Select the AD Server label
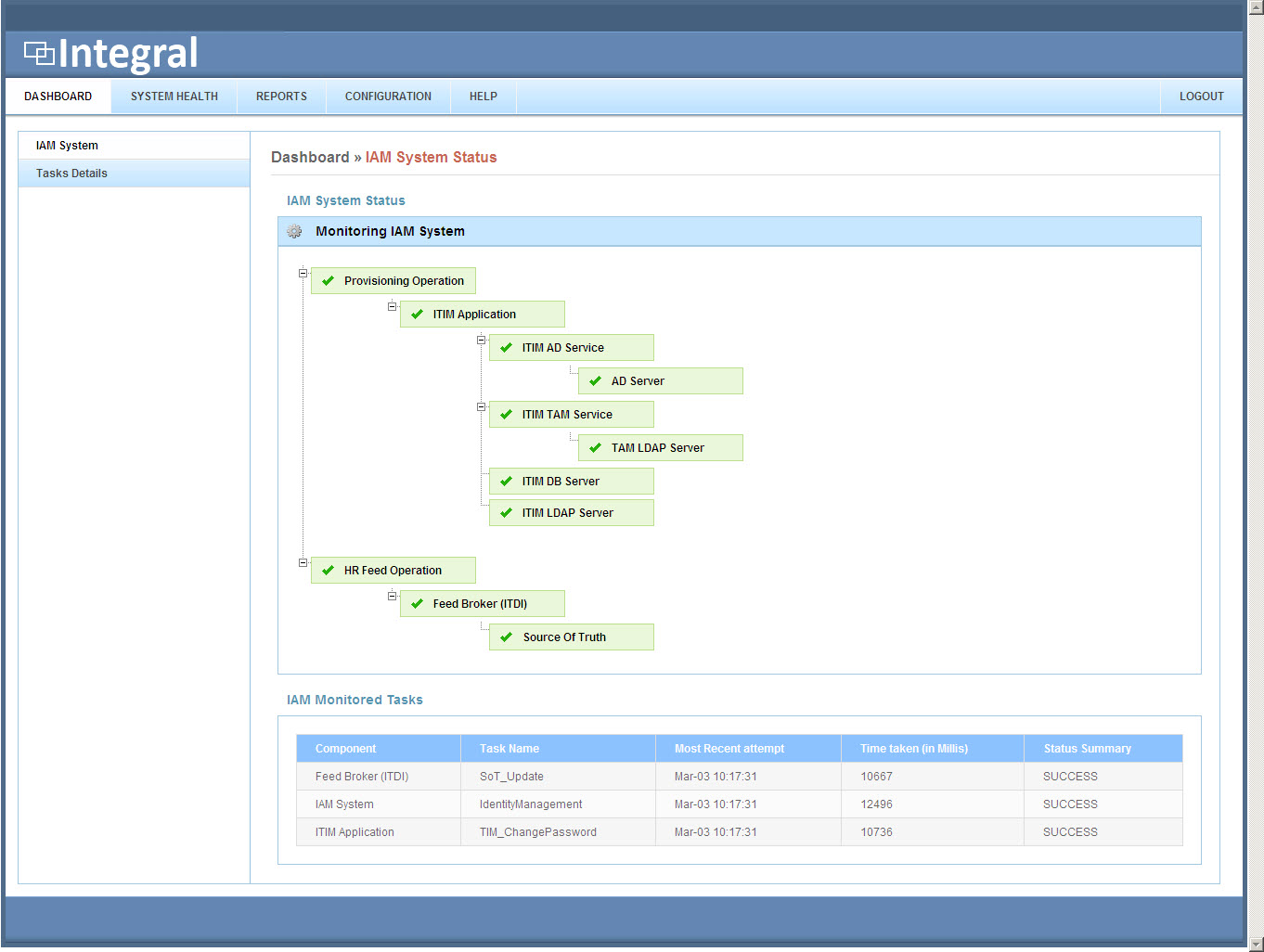The width and height of the screenshot is (1264, 952). 638,381
